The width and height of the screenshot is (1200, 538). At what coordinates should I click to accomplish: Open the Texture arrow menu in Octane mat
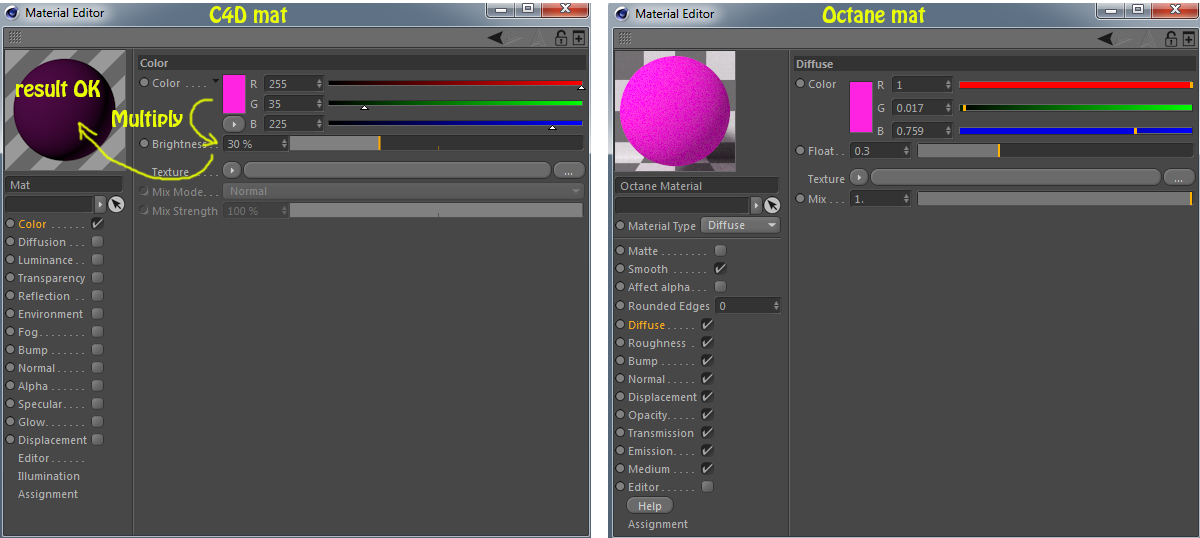858,177
